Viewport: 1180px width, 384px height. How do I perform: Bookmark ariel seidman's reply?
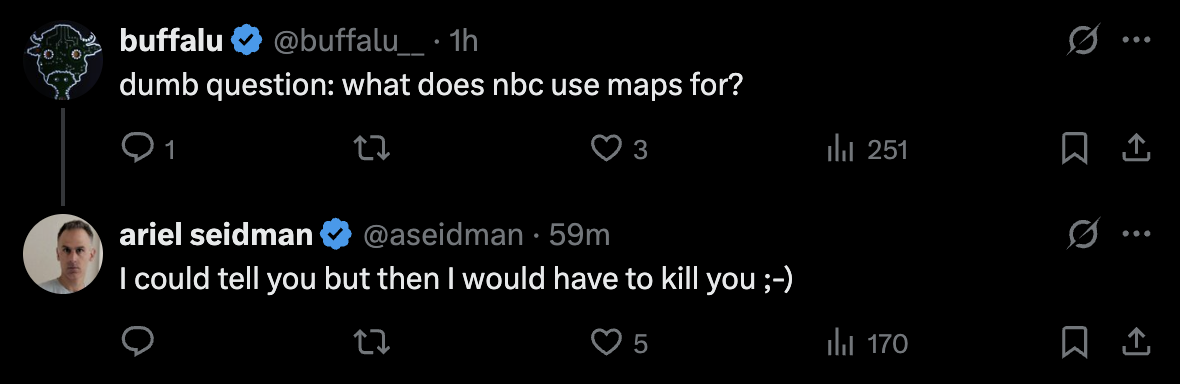click(x=1075, y=343)
